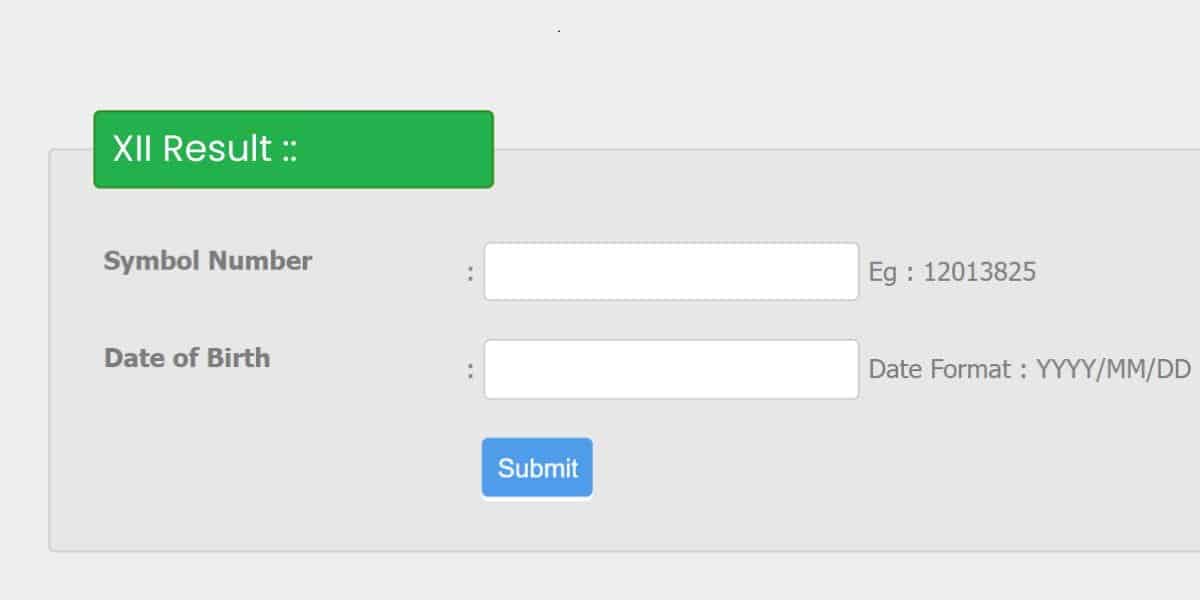1200x600 pixels.
Task: Click the colon before the Date of Birth field
Action: pos(470,370)
